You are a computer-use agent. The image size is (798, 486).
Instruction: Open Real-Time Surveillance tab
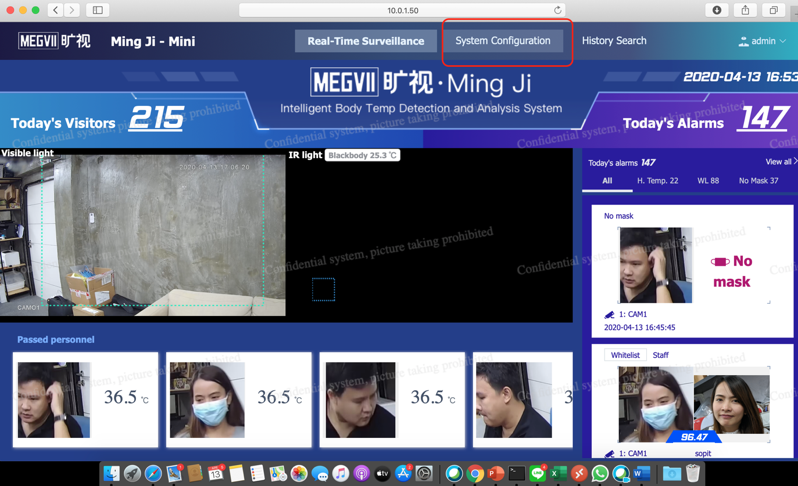click(x=365, y=41)
